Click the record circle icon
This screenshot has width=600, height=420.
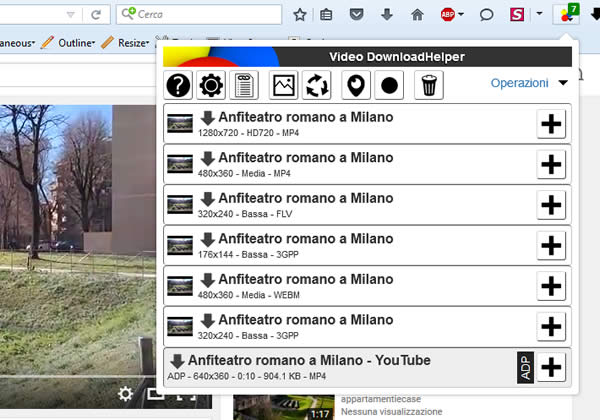click(x=389, y=85)
